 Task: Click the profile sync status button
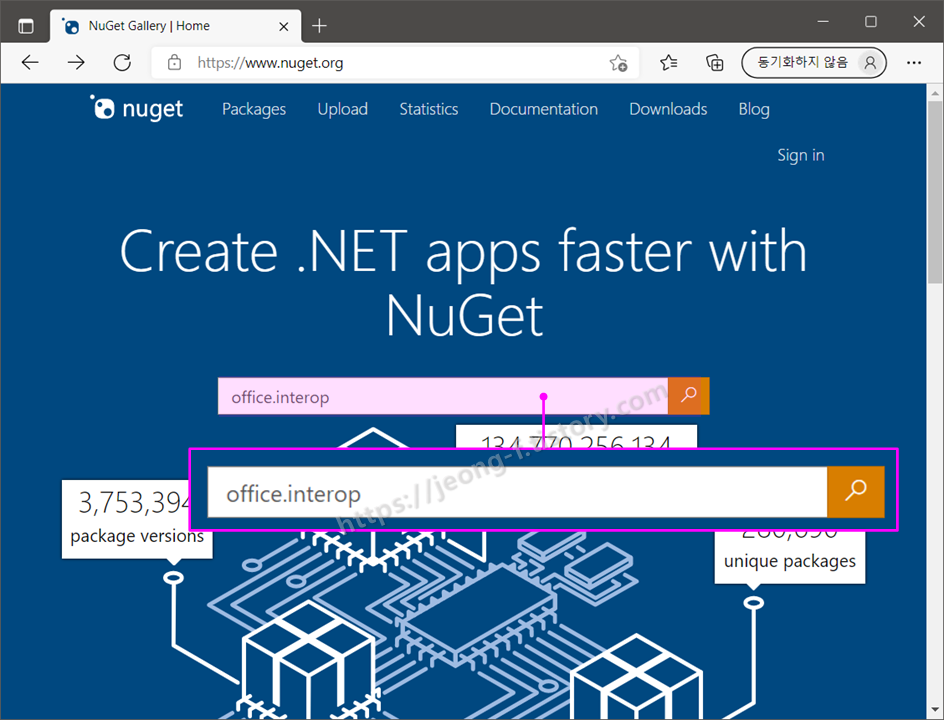pyautogui.click(x=813, y=62)
